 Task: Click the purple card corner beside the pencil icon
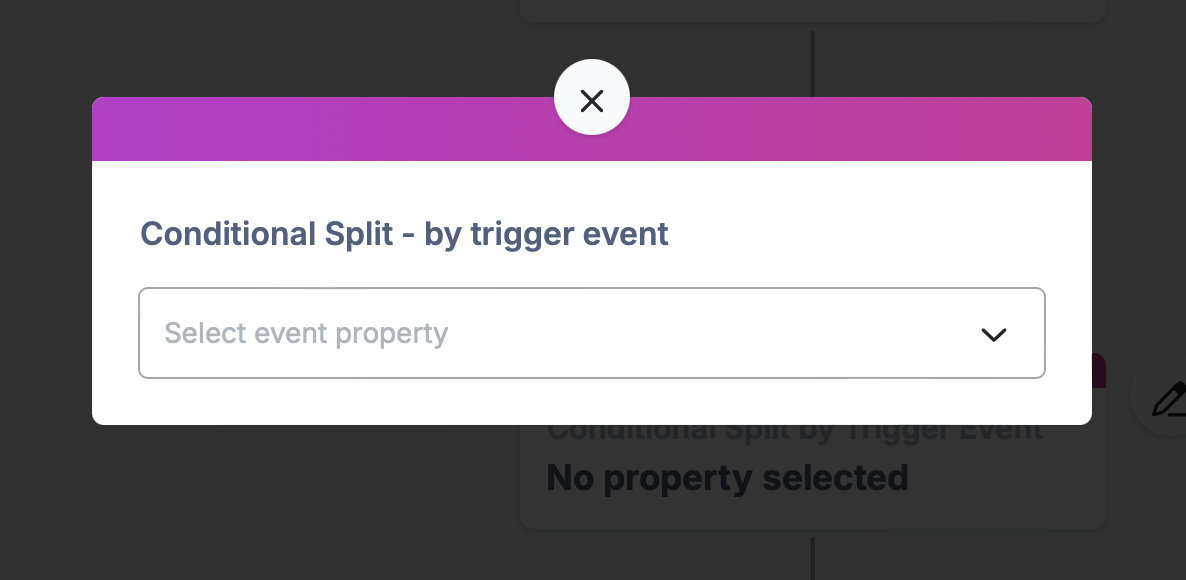point(1099,371)
